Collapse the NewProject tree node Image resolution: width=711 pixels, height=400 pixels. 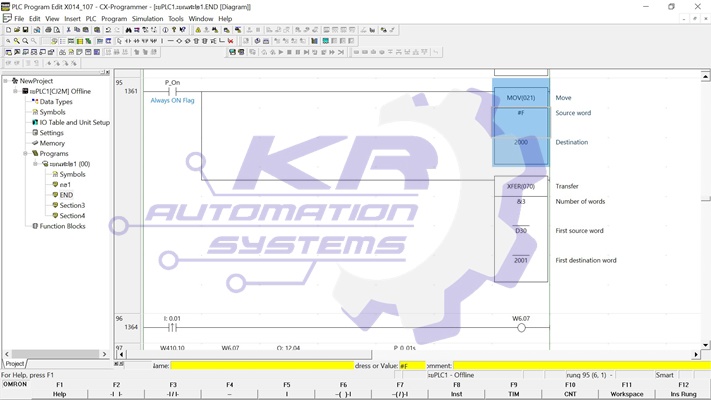[6, 81]
